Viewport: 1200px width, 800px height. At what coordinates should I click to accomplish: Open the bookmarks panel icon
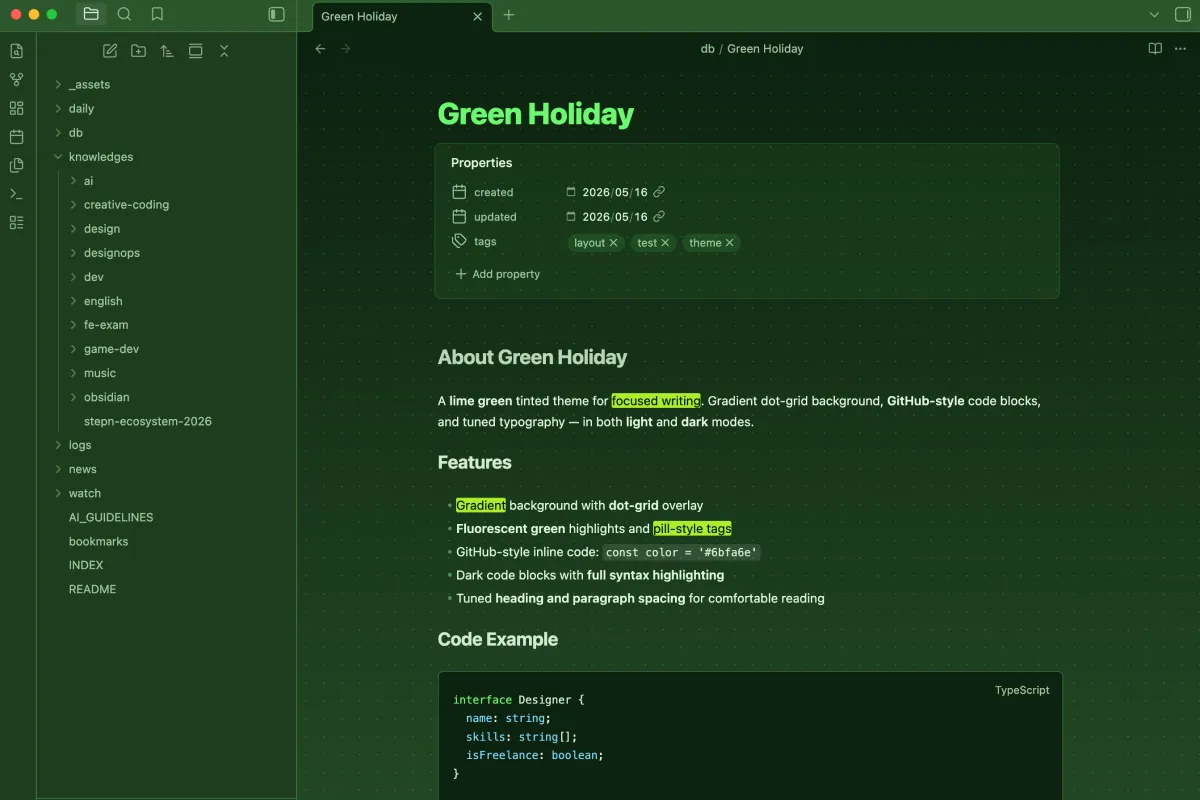tap(157, 14)
